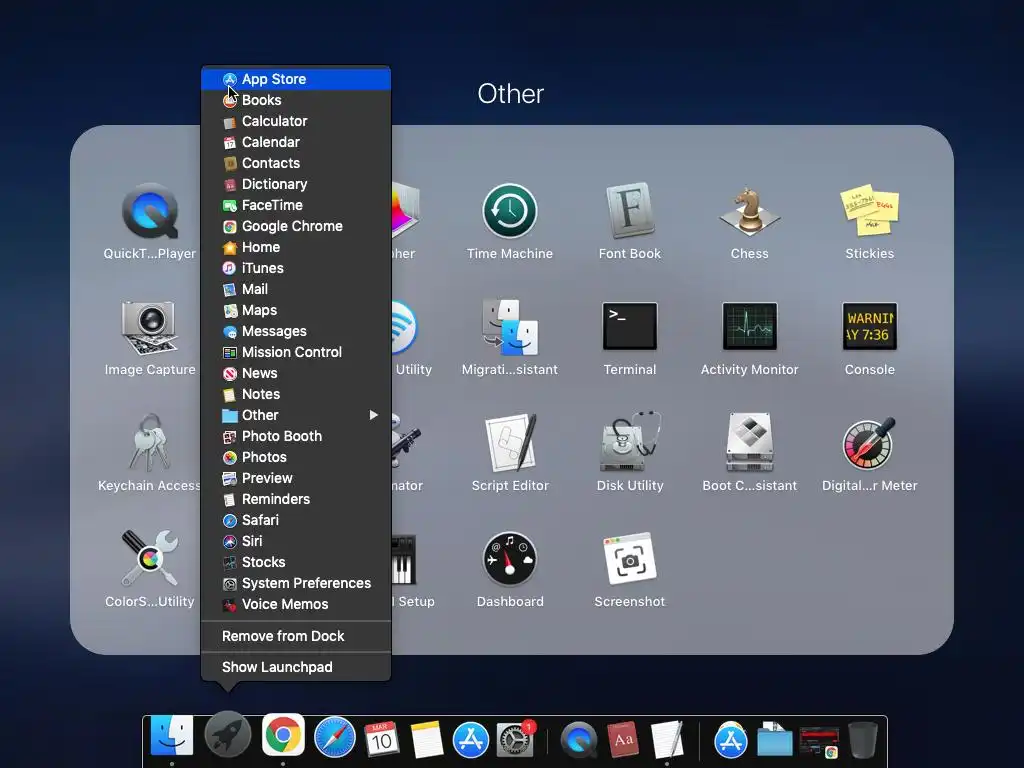Choose iTunes in the context menu

(296, 268)
